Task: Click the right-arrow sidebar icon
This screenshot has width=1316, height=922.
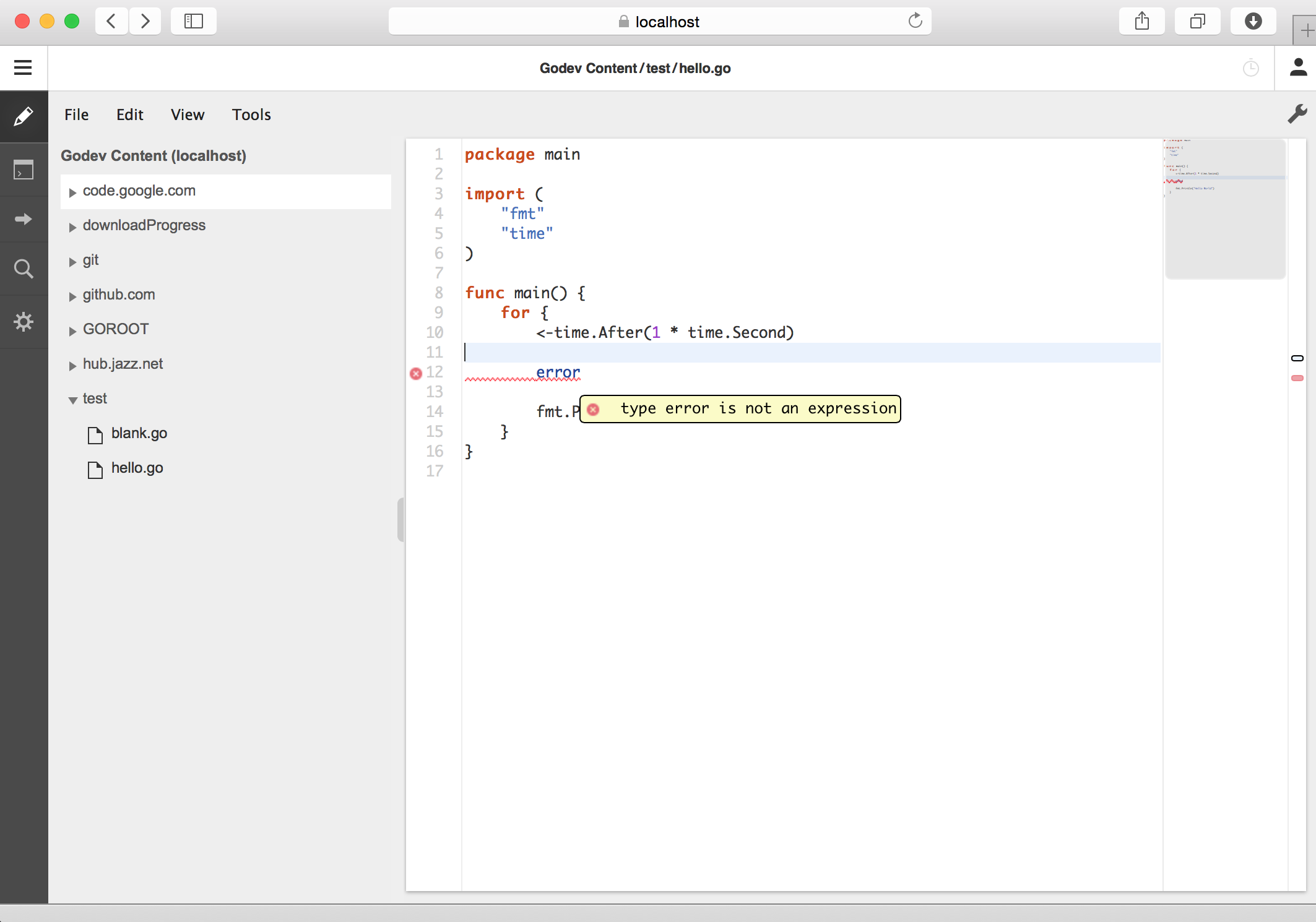Action: (24, 219)
